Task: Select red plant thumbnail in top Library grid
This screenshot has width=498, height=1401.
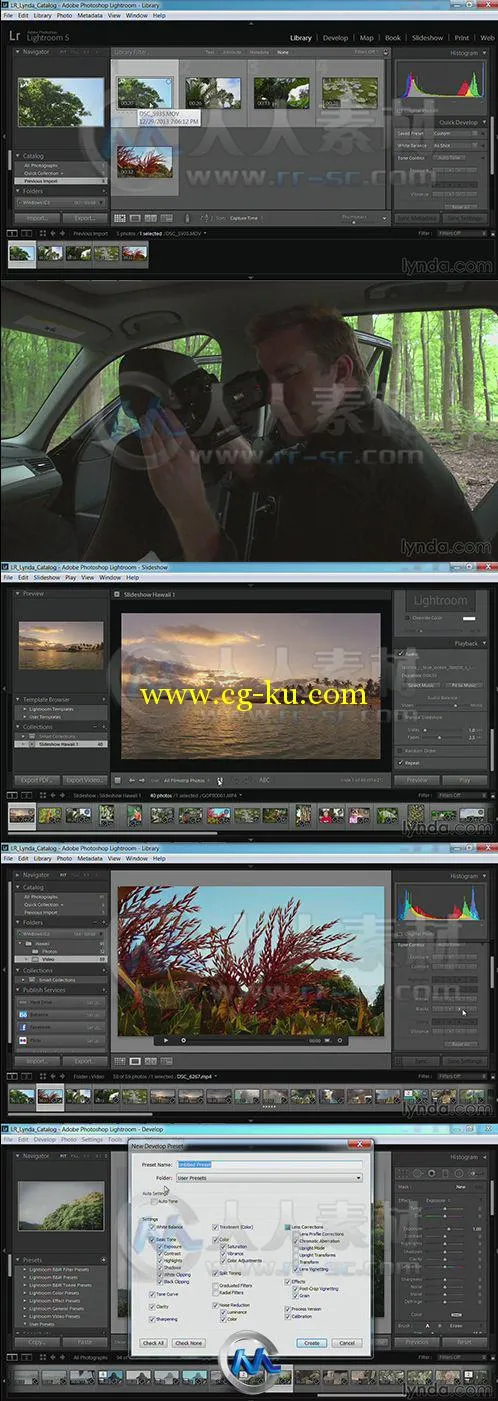Action: pyautogui.click(x=145, y=160)
